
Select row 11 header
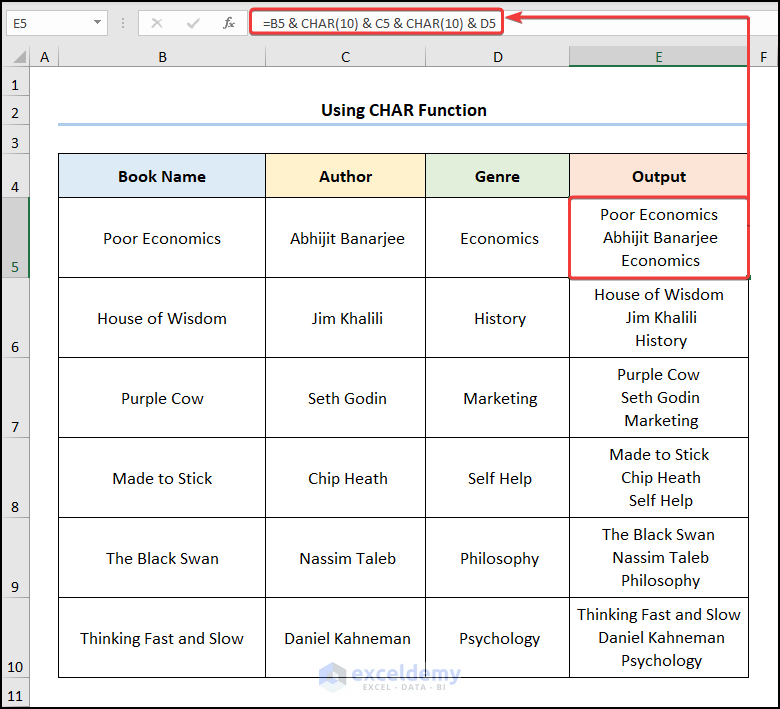15,694
